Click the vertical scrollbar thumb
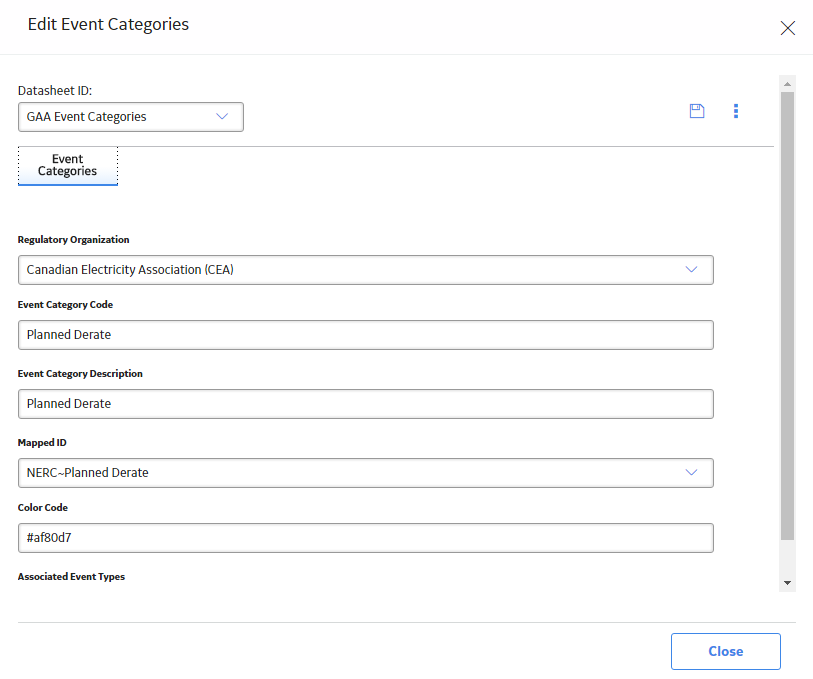813x679 pixels. tap(787, 316)
